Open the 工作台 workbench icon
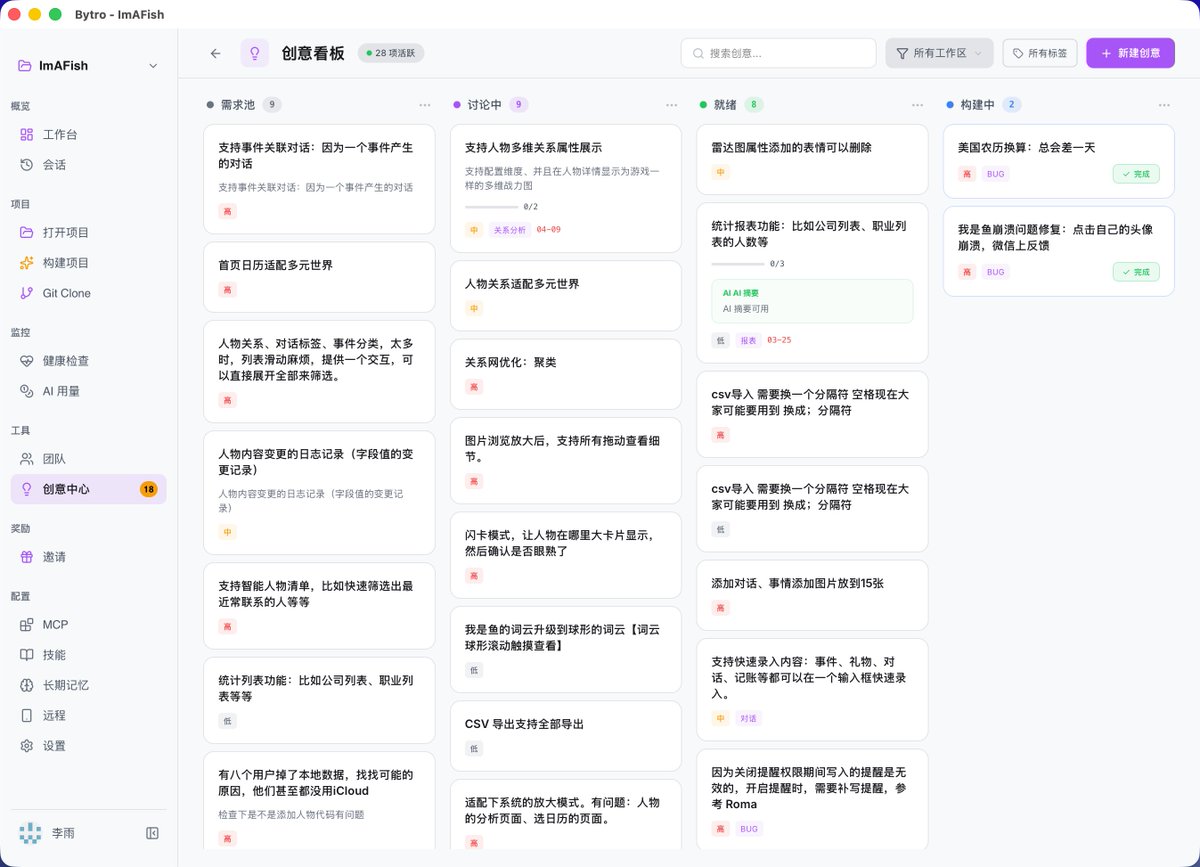Image resolution: width=1200 pixels, height=867 pixels. 27,134
